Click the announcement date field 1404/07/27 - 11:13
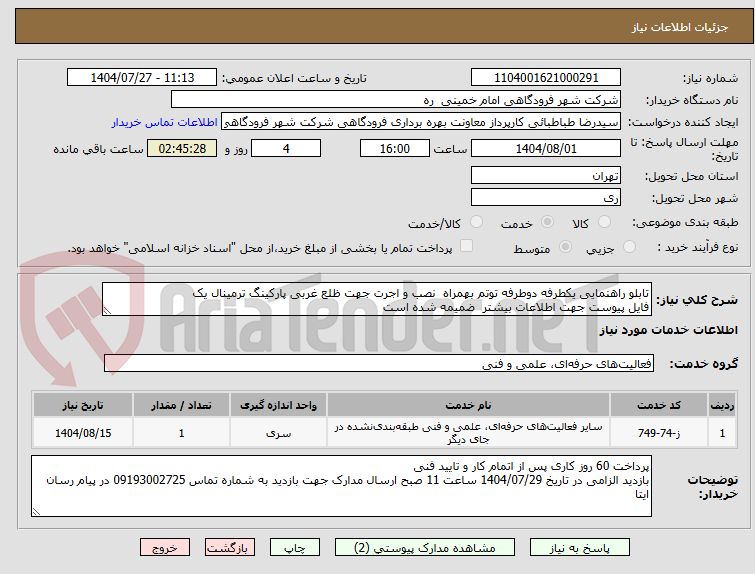 coord(142,78)
